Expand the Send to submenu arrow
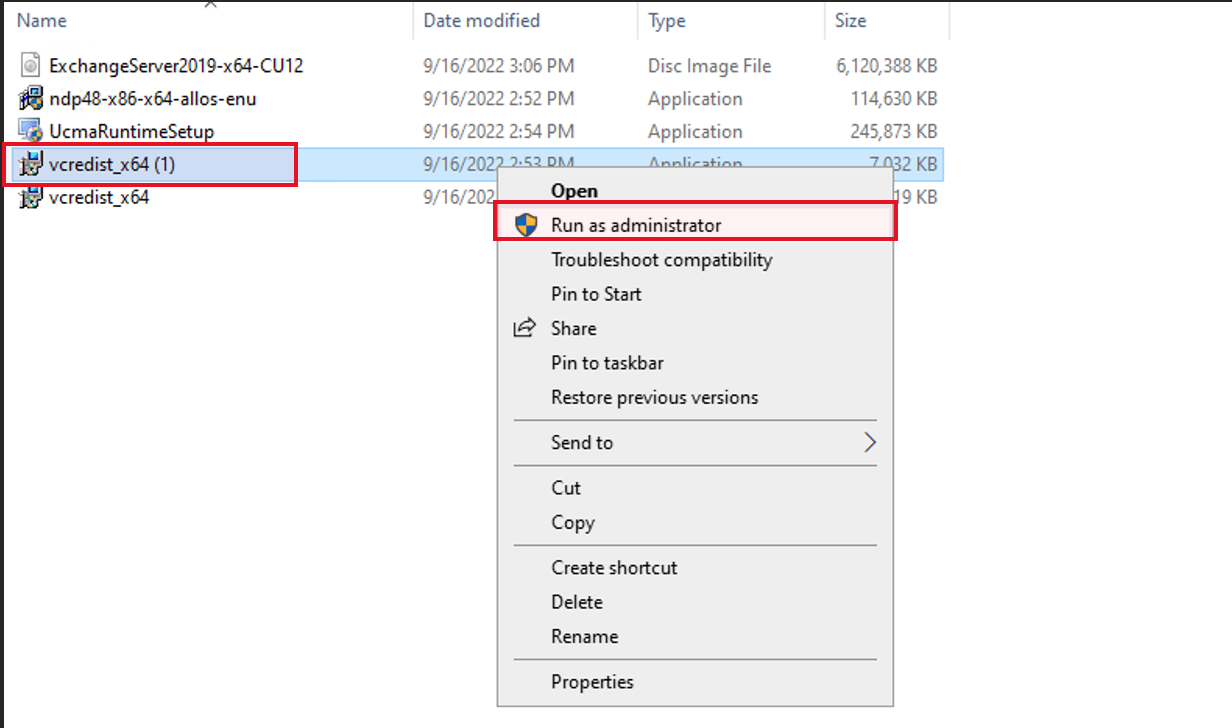1232x728 pixels. (869, 441)
